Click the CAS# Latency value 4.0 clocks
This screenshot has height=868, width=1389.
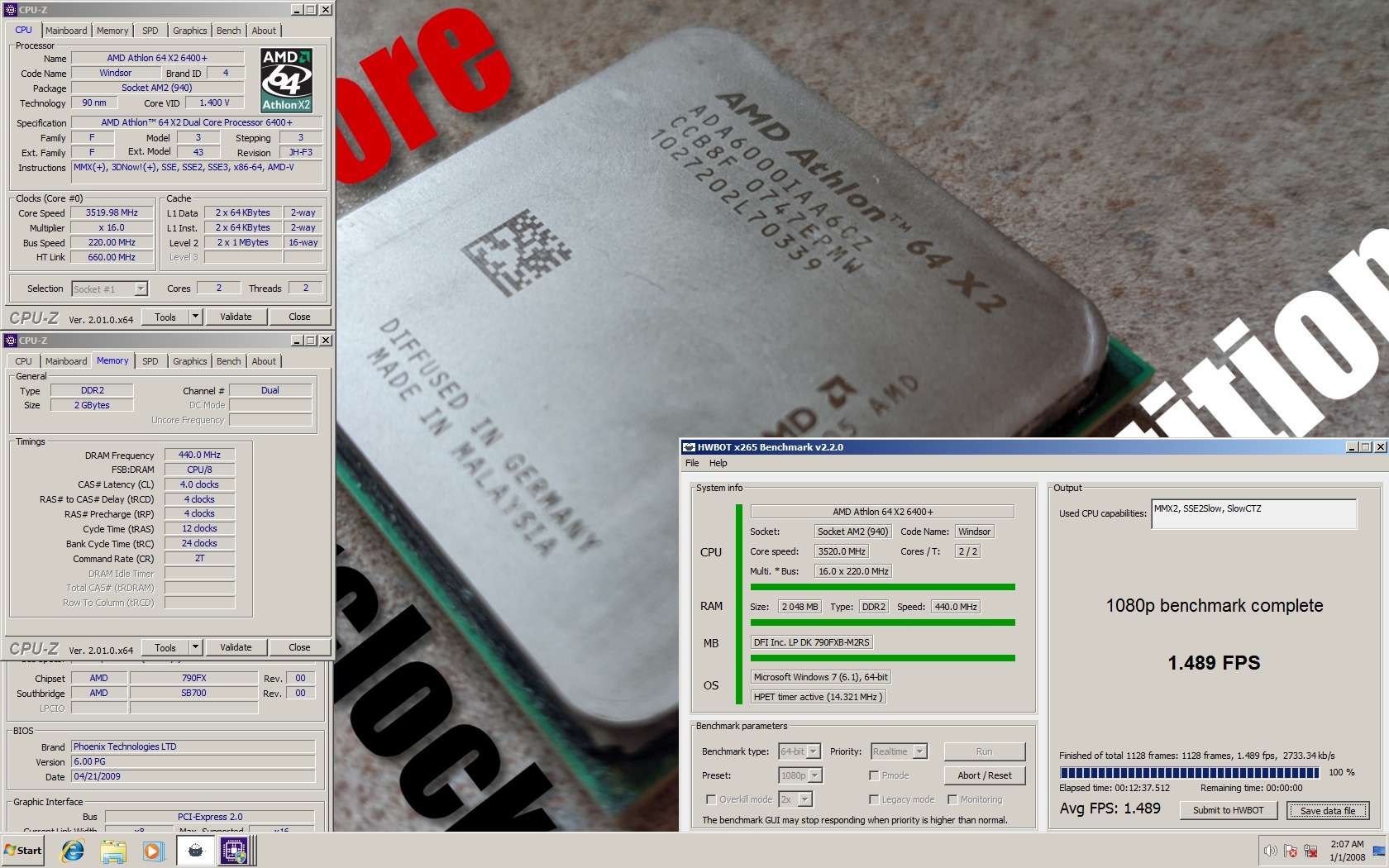click(x=199, y=484)
